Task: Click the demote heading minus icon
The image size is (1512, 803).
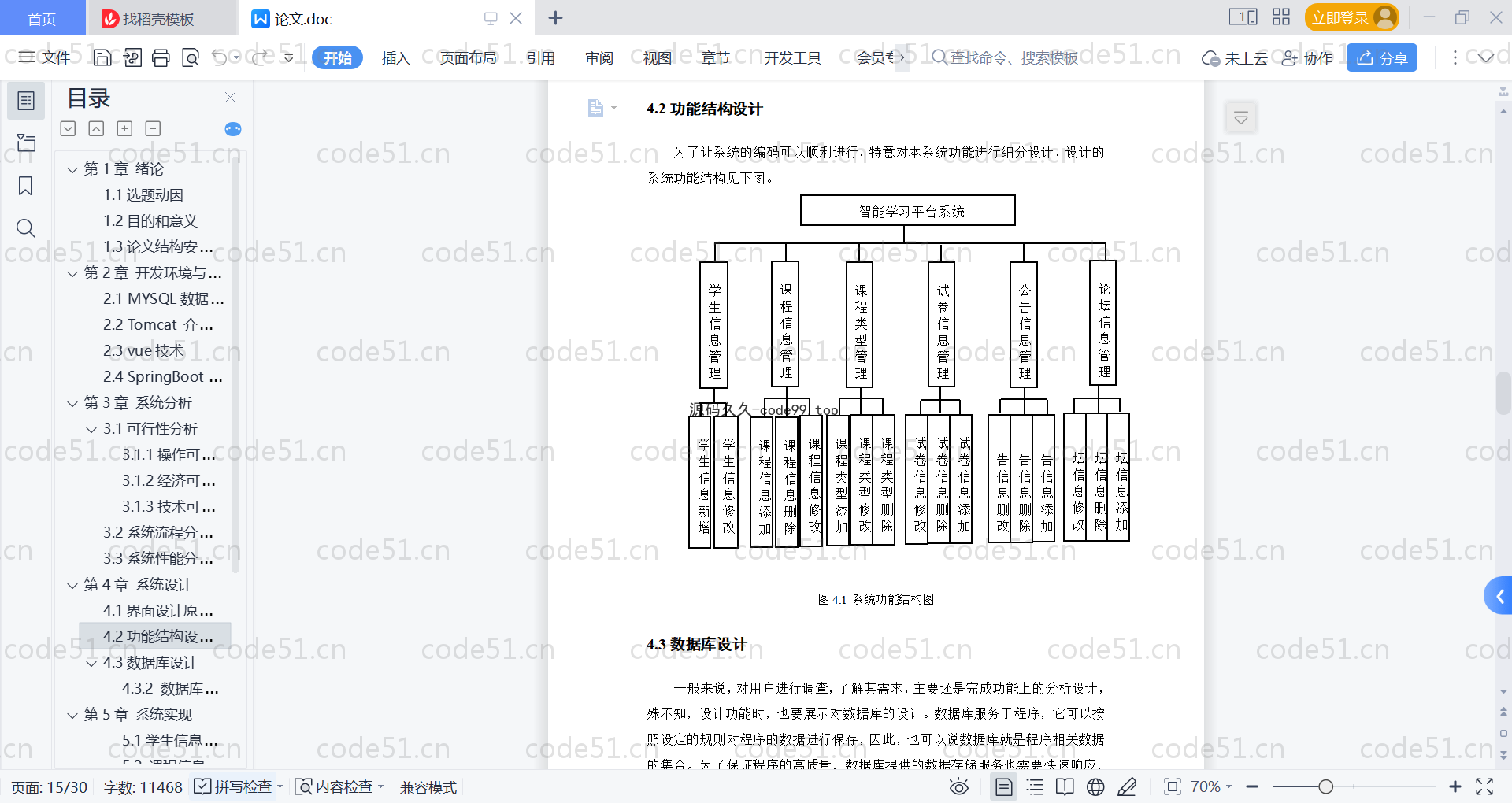Action: coord(153,128)
